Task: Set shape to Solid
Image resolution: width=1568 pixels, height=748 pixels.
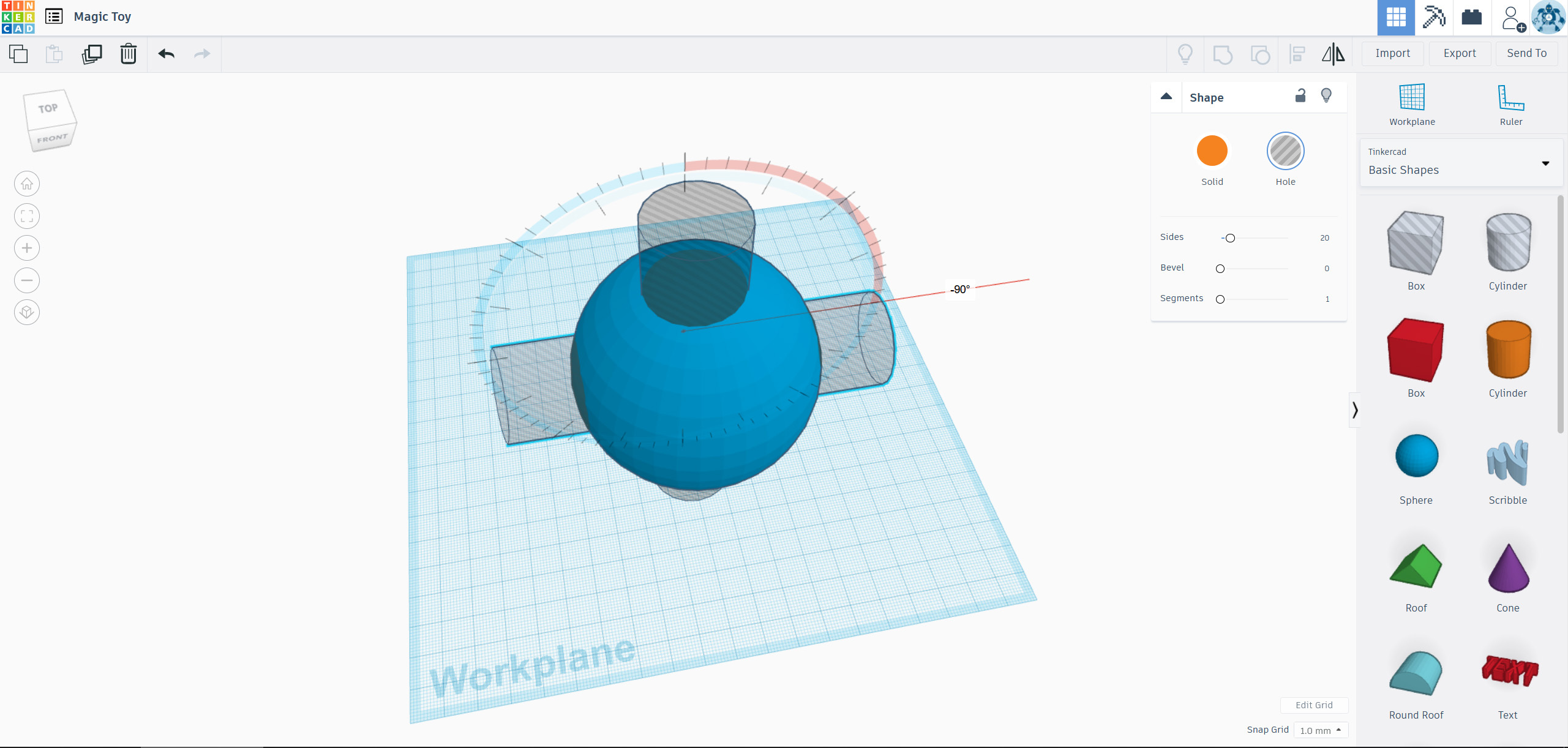Action: (x=1212, y=151)
